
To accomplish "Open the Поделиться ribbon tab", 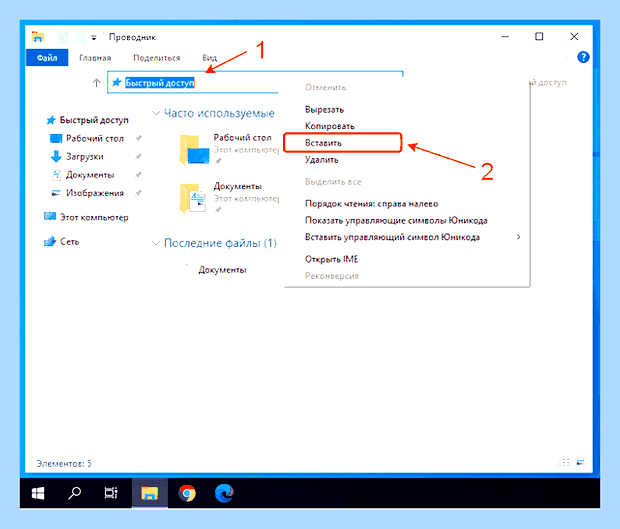I will coord(157,58).
